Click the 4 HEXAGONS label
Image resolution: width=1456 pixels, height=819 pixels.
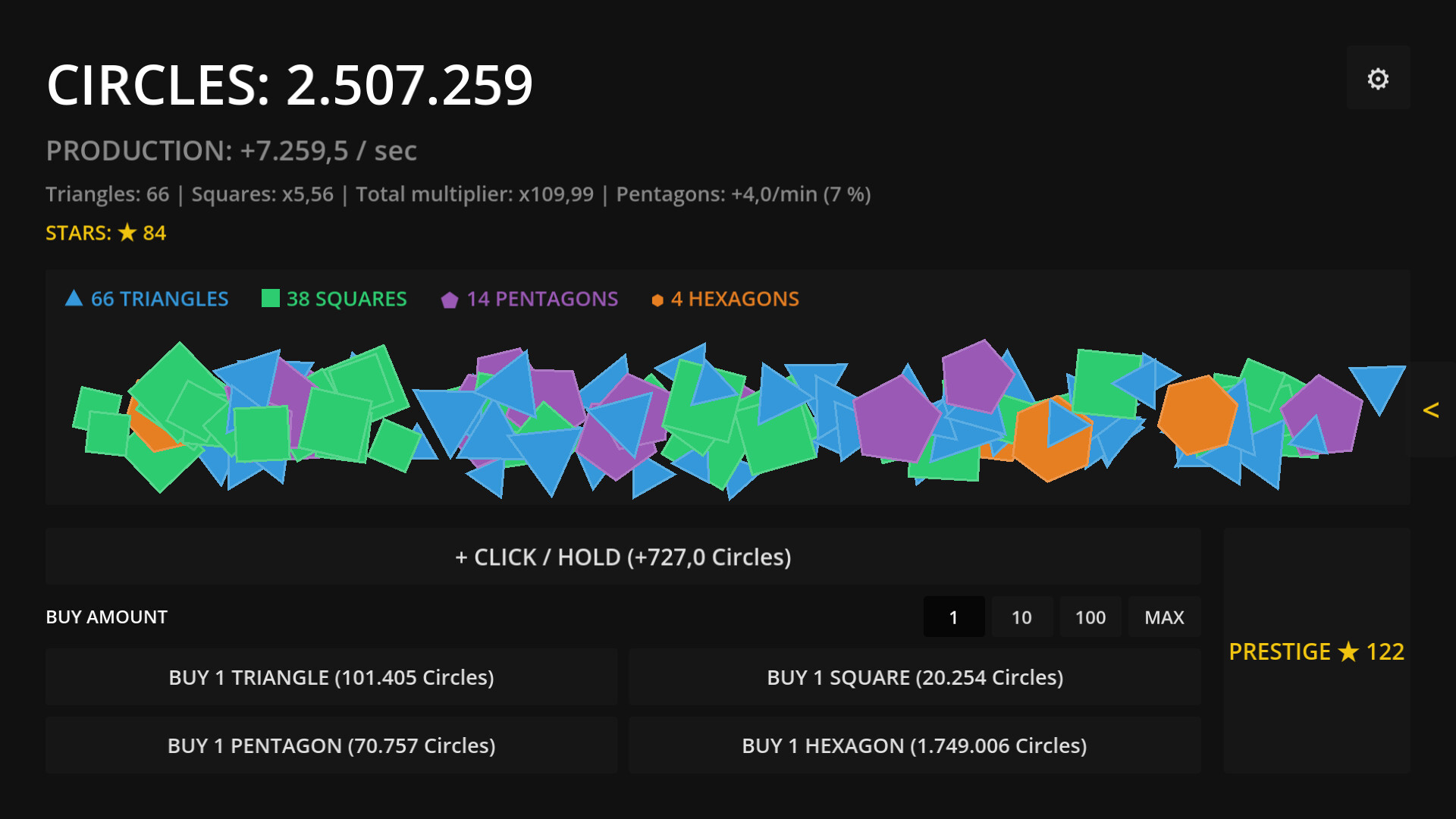735,299
